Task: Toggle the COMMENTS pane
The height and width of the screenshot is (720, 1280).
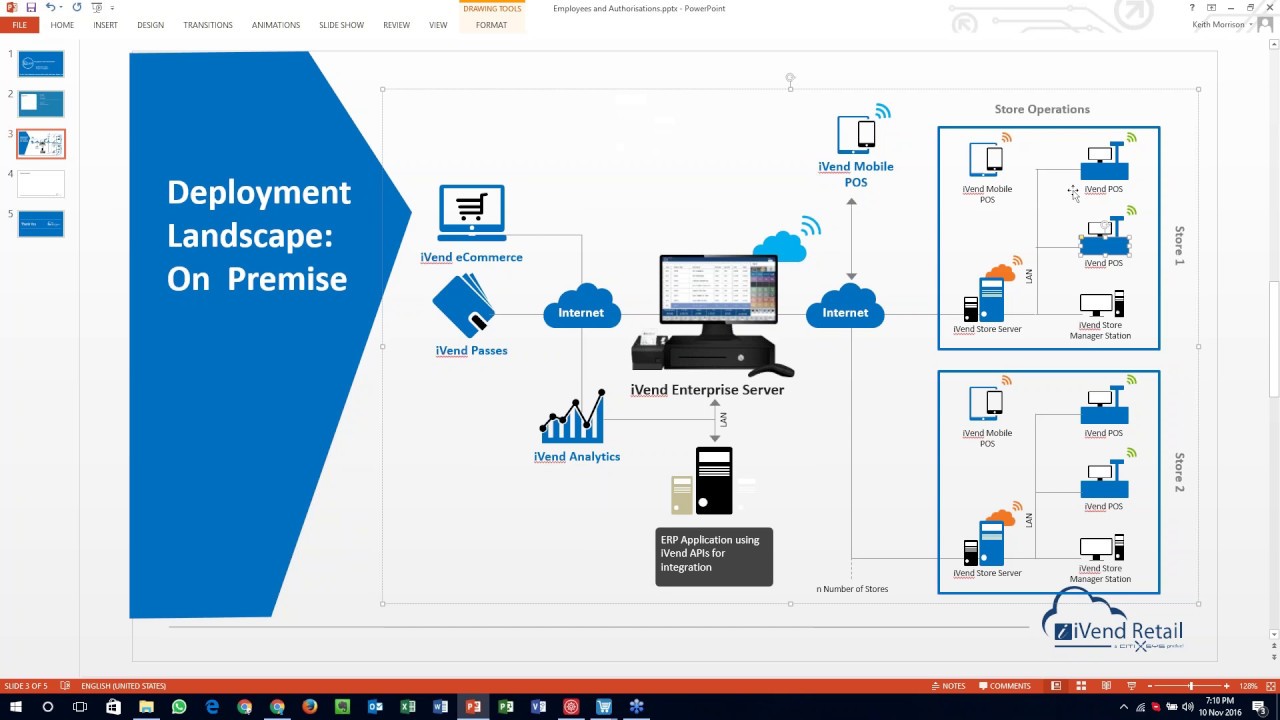Action: (x=1004, y=686)
